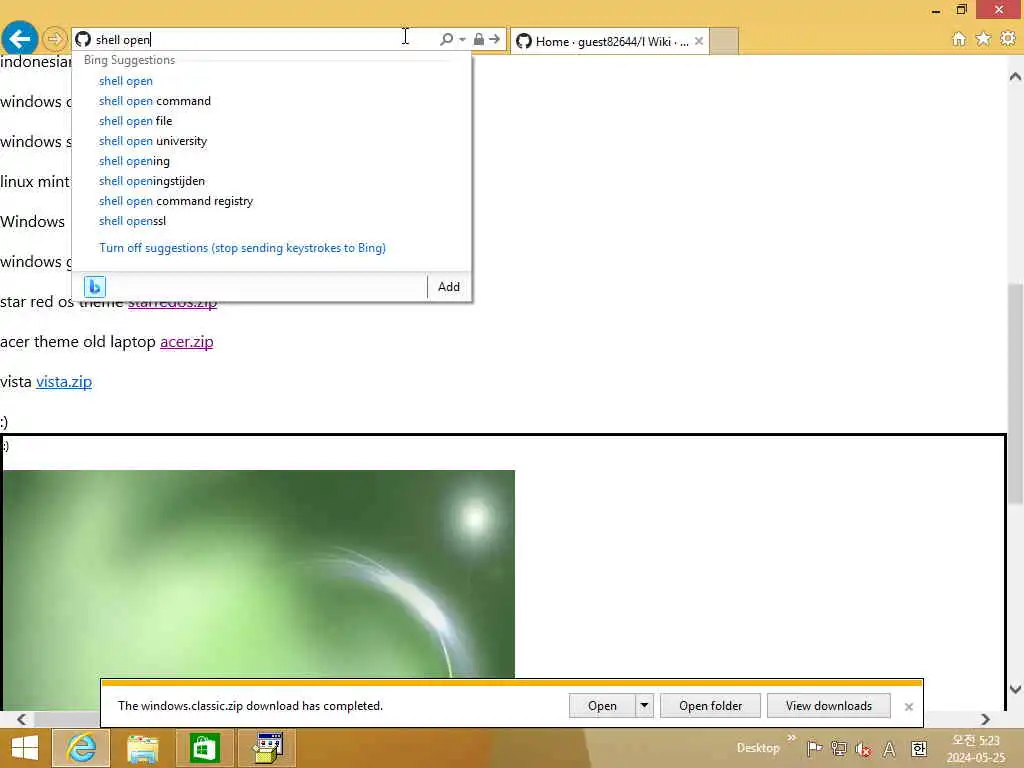Click Add search provider button
Viewport: 1024px width, 768px height.
pos(449,287)
